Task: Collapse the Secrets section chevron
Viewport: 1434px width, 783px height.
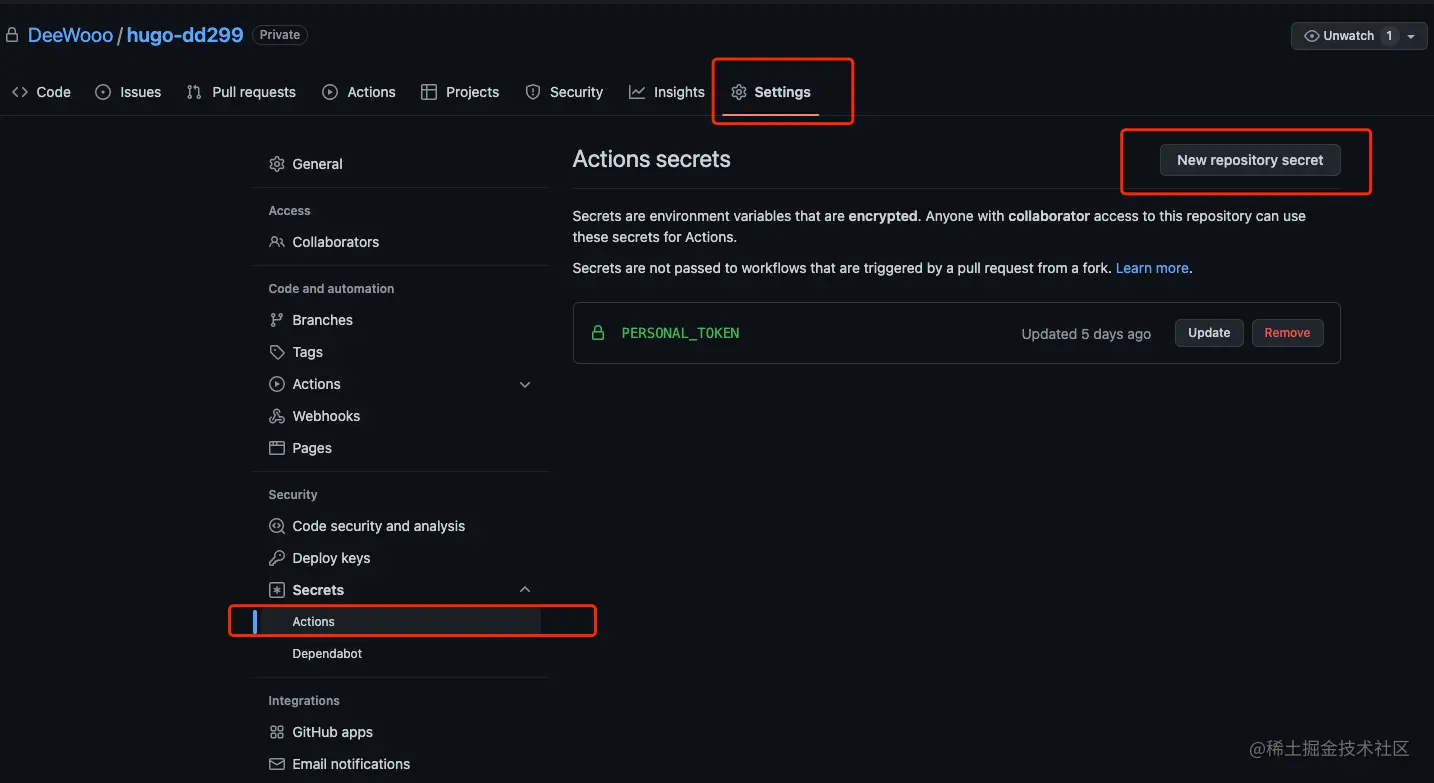Action: pos(525,590)
